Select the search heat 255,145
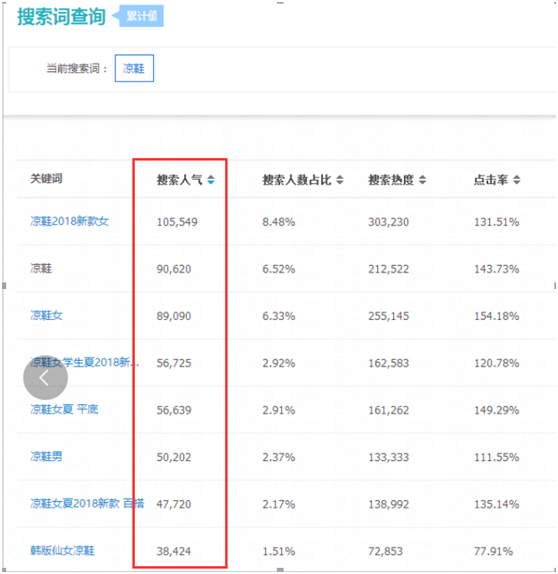 [x=388, y=316]
